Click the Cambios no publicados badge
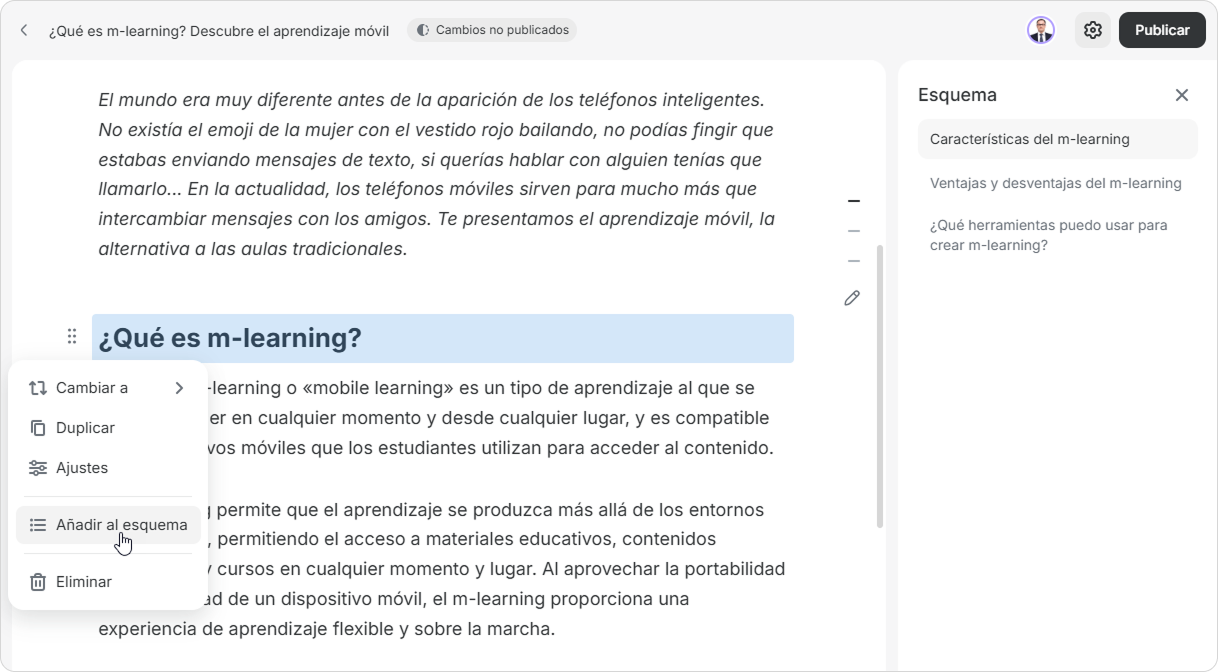1218x672 pixels. click(492, 30)
